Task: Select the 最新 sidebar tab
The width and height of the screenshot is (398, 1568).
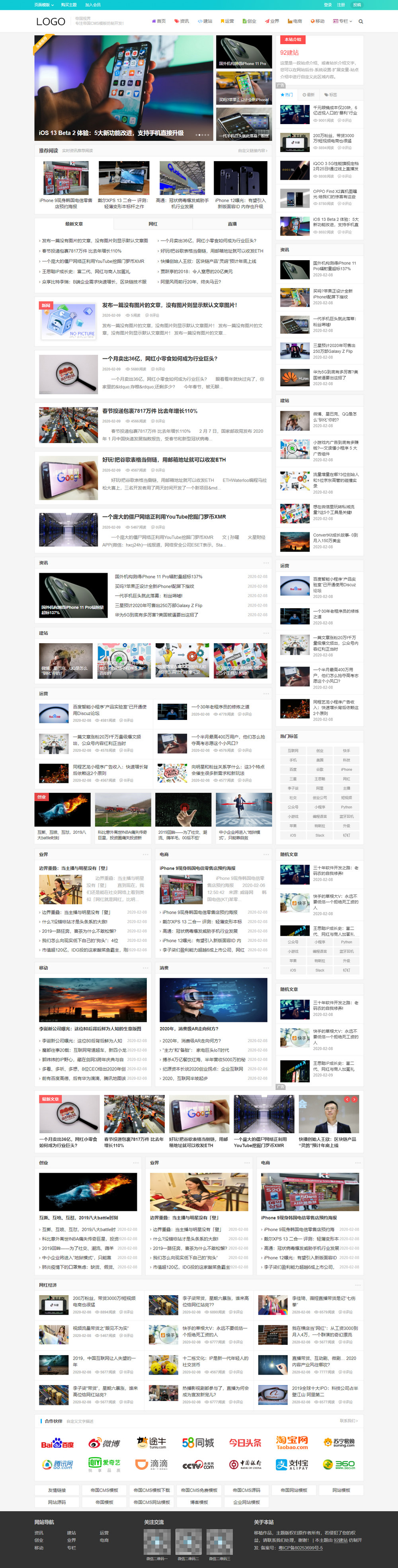Action: (308, 95)
